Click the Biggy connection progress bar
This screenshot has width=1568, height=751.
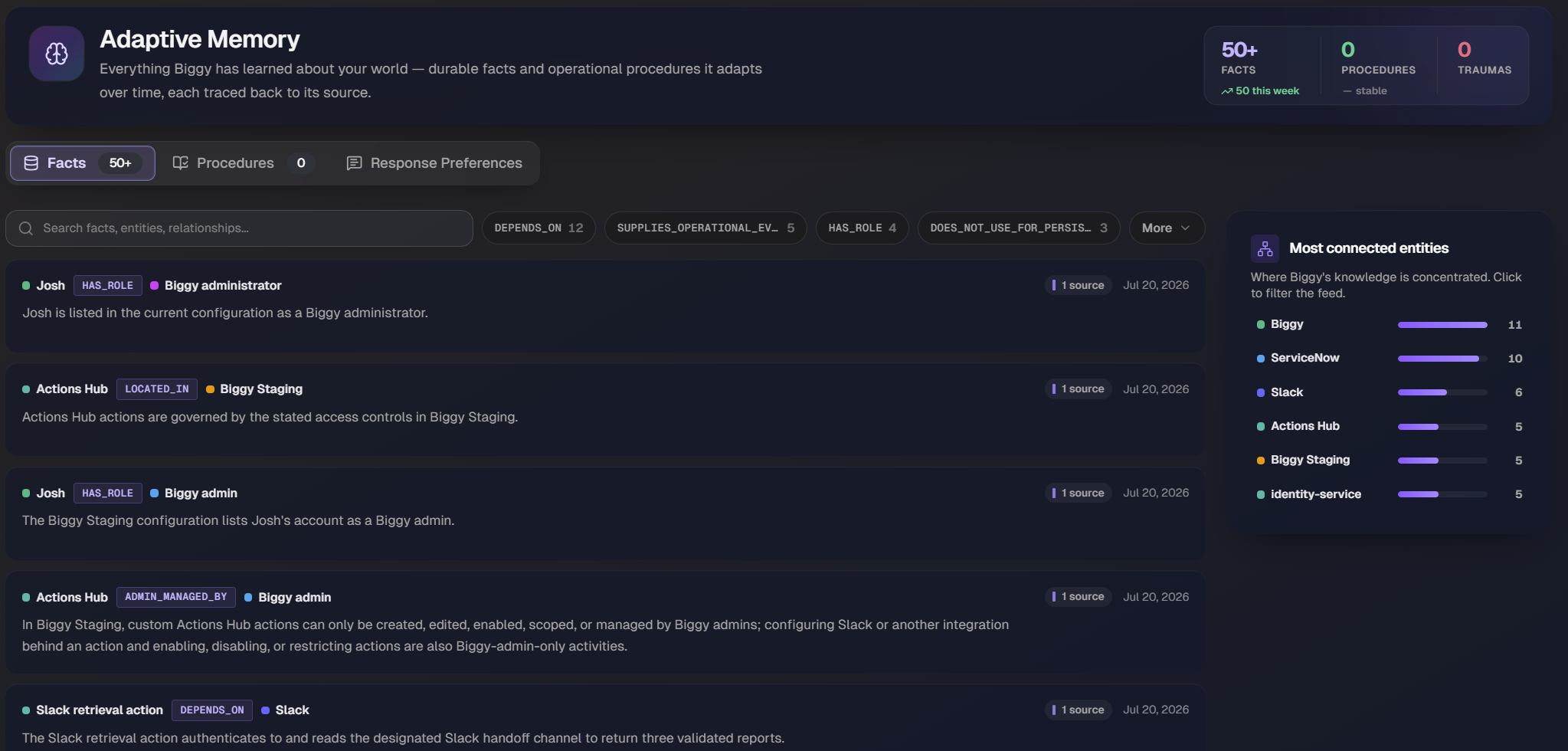click(x=1442, y=325)
